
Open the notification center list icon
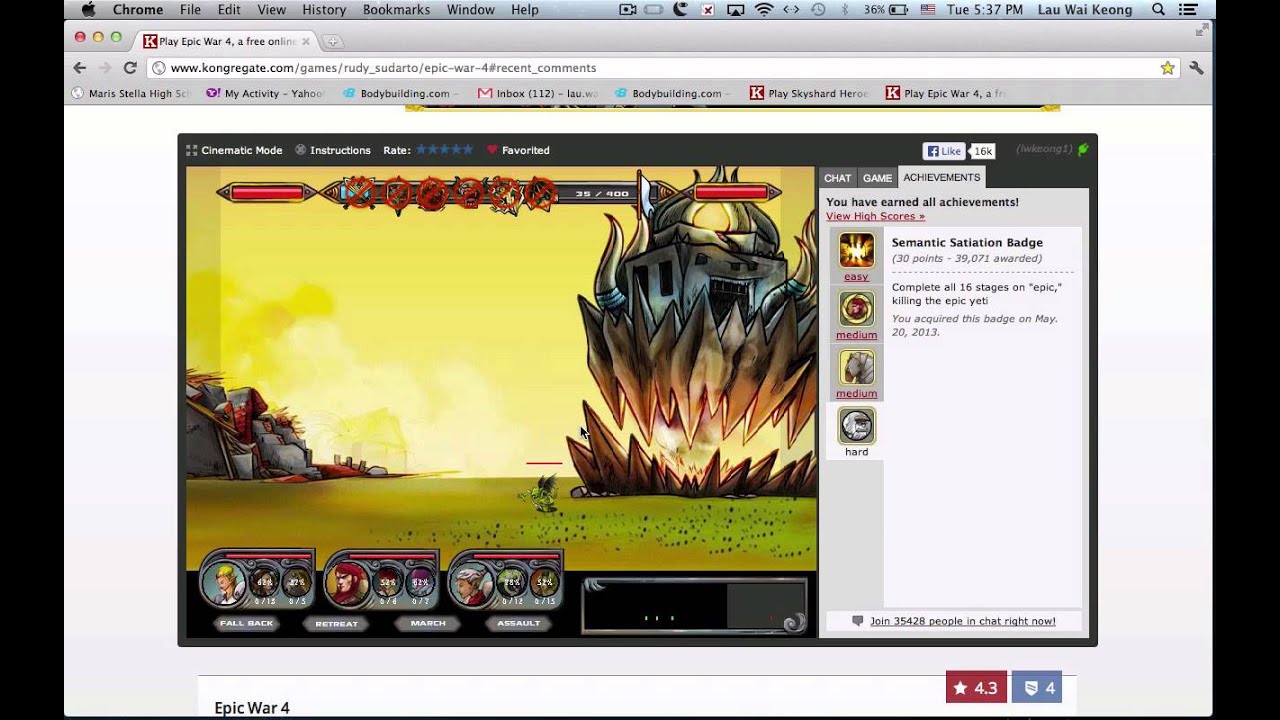[x=1188, y=10]
